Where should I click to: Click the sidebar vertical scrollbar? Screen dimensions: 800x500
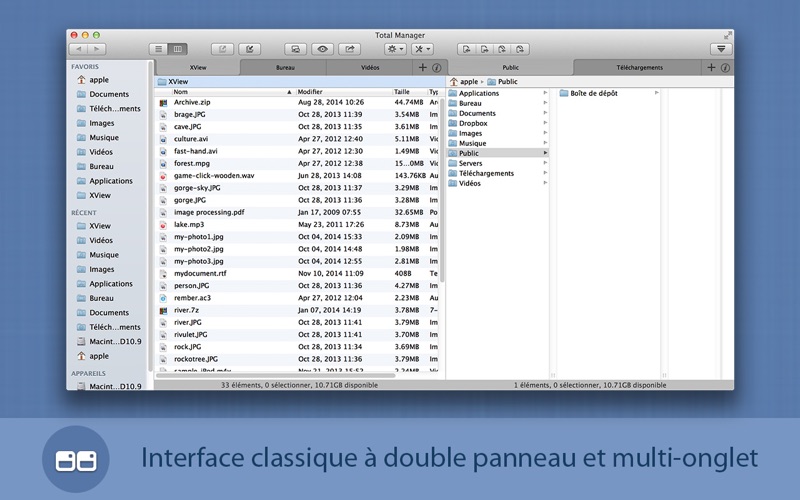[x=150, y=217]
